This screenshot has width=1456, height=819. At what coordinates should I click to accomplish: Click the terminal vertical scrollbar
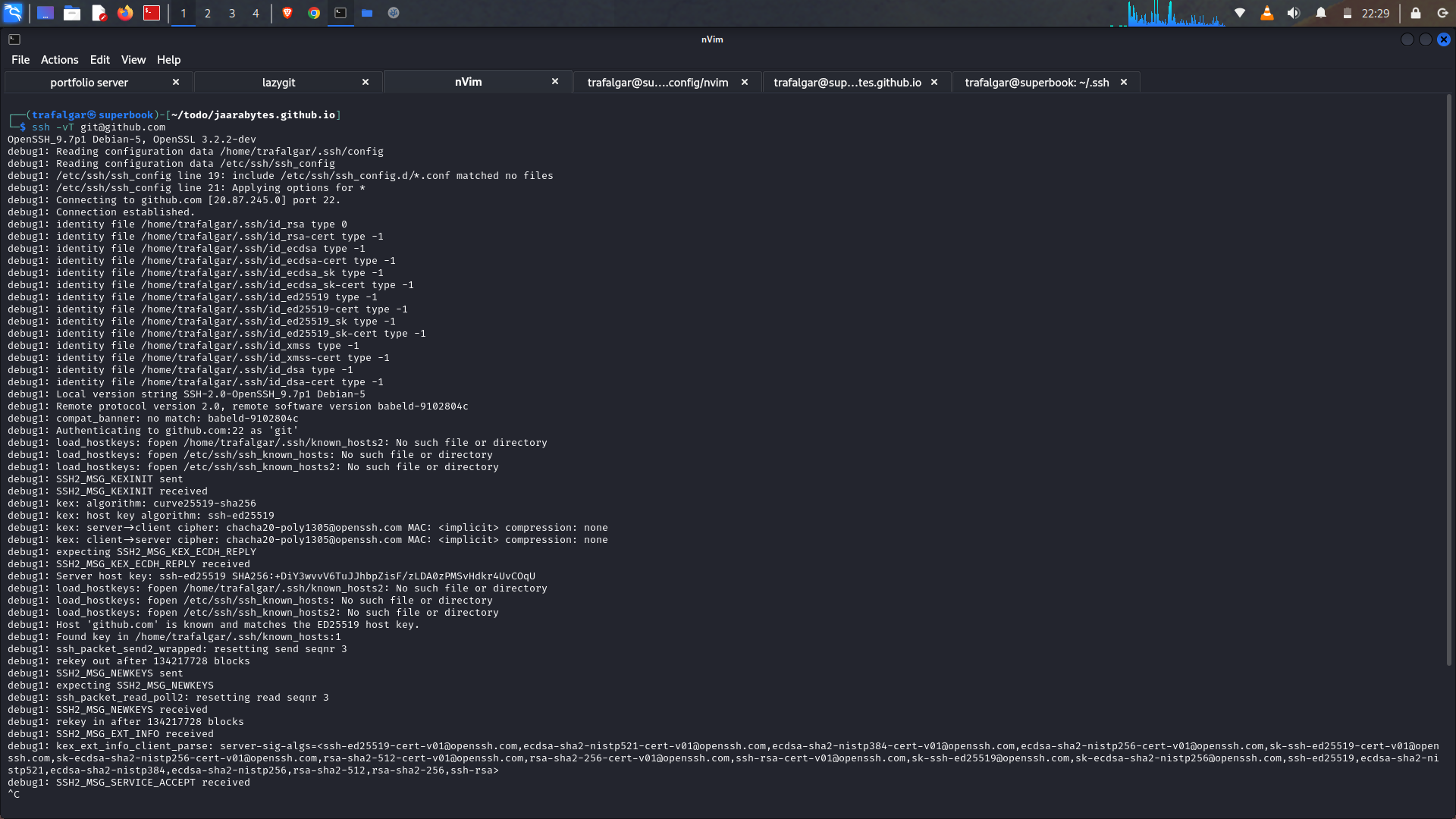tap(1448, 379)
